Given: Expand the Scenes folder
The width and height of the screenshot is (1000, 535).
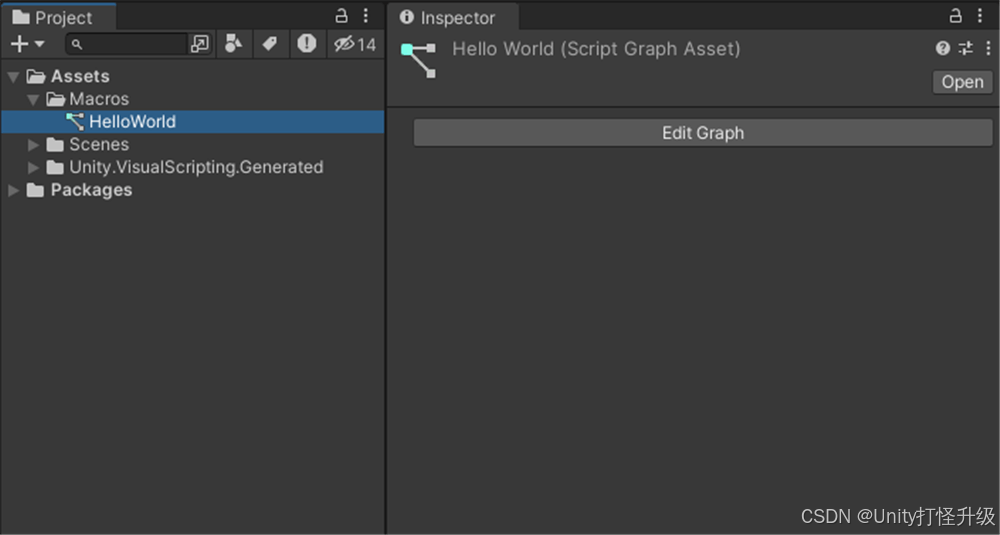Looking at the screenshot, I should (33, 145).
